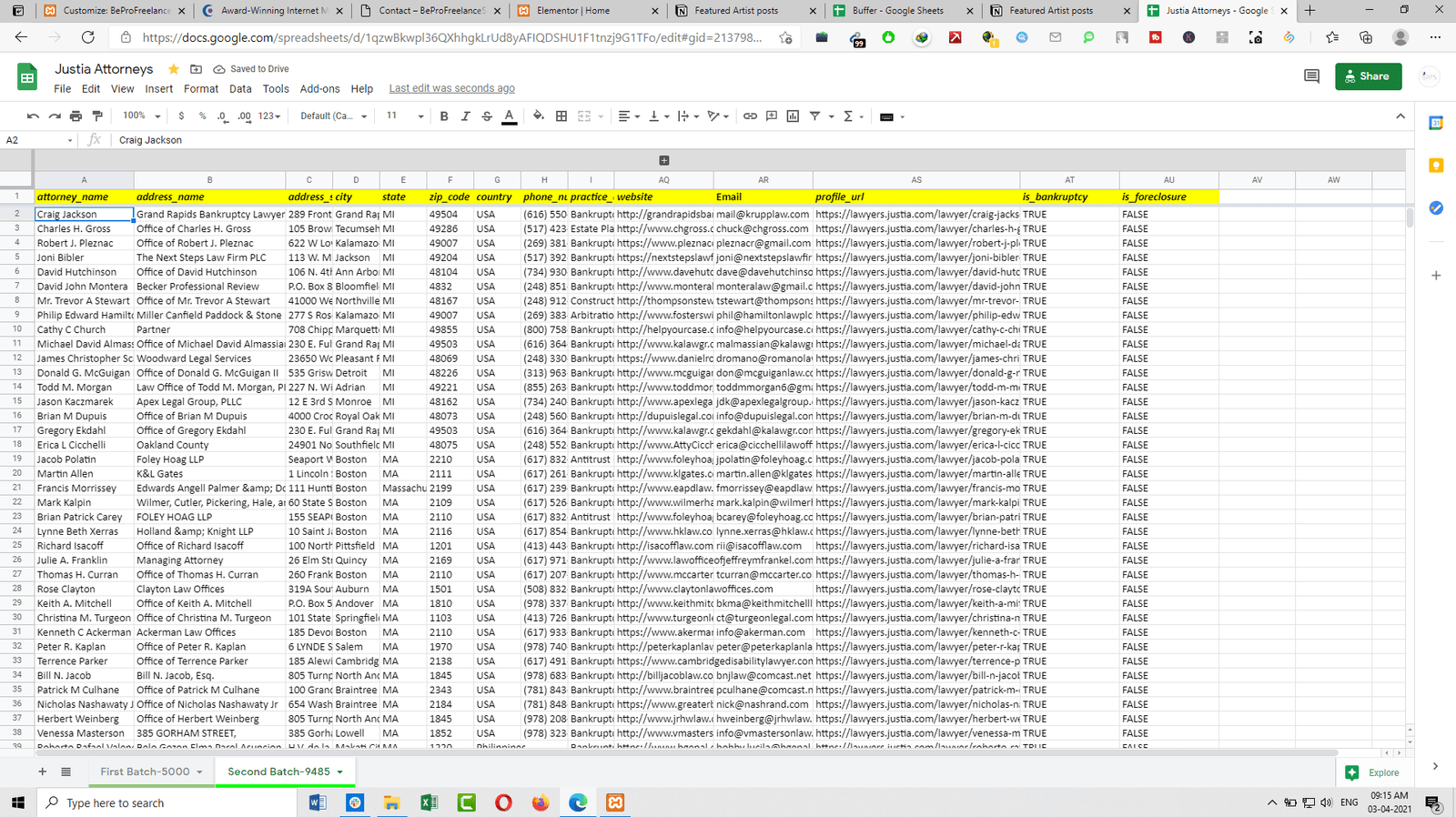Open Second Batch-9485 tab dropdown arrow

click(x=340, y=772)
